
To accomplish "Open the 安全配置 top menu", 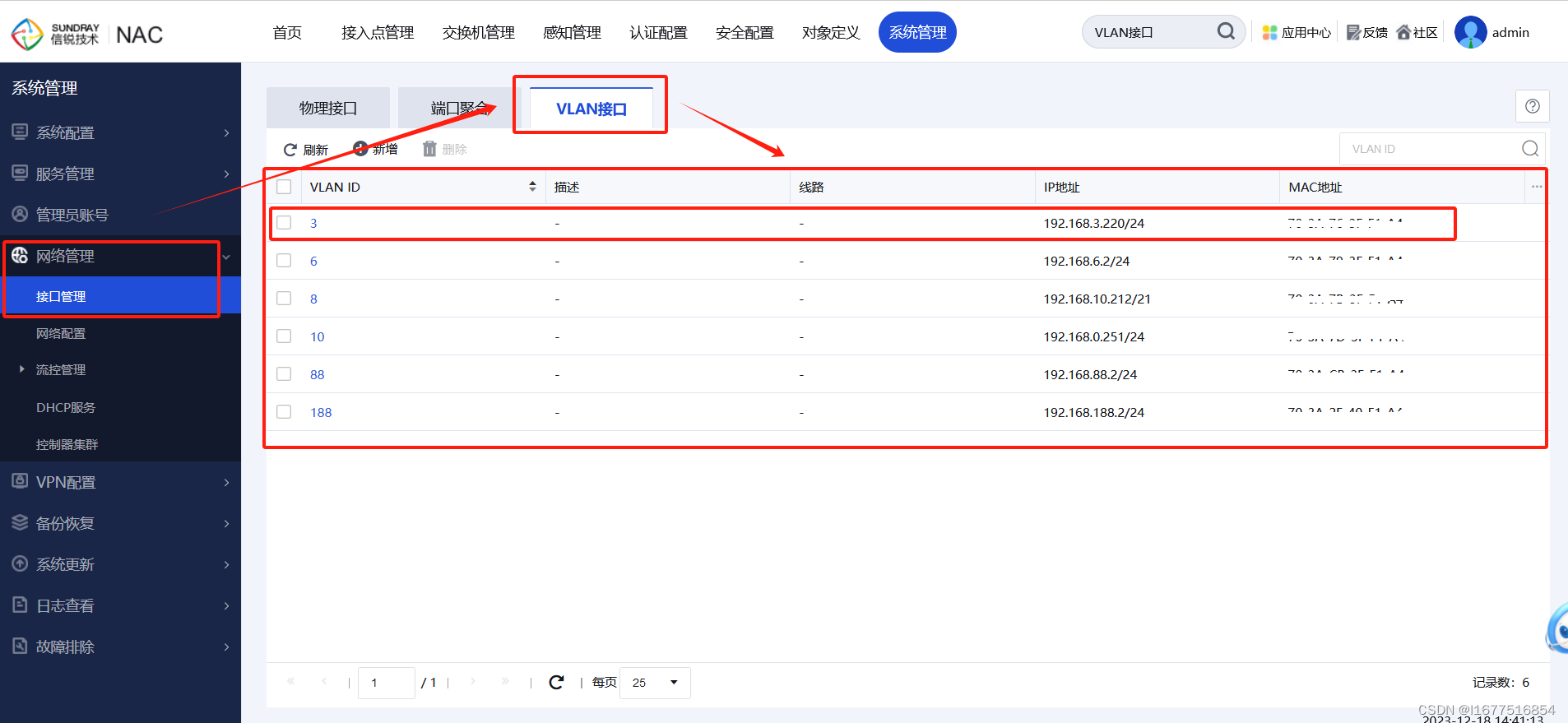I will point(745,32).
